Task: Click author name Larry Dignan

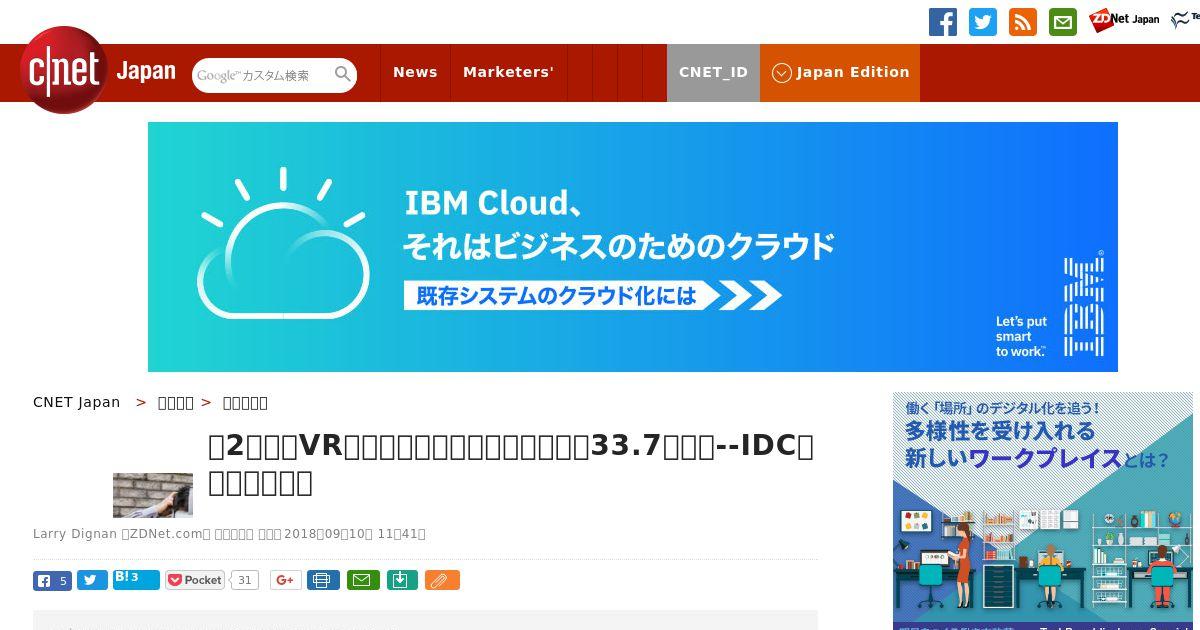Action: click(75, 534)
